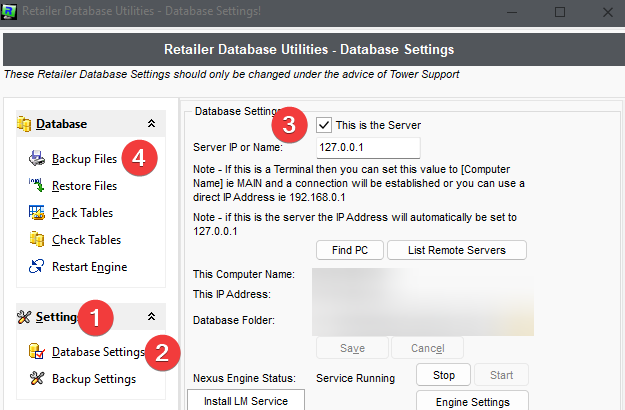Click the Restore Files icon
625x410 pixels.
pyautogui.click(x=37, y=185)
